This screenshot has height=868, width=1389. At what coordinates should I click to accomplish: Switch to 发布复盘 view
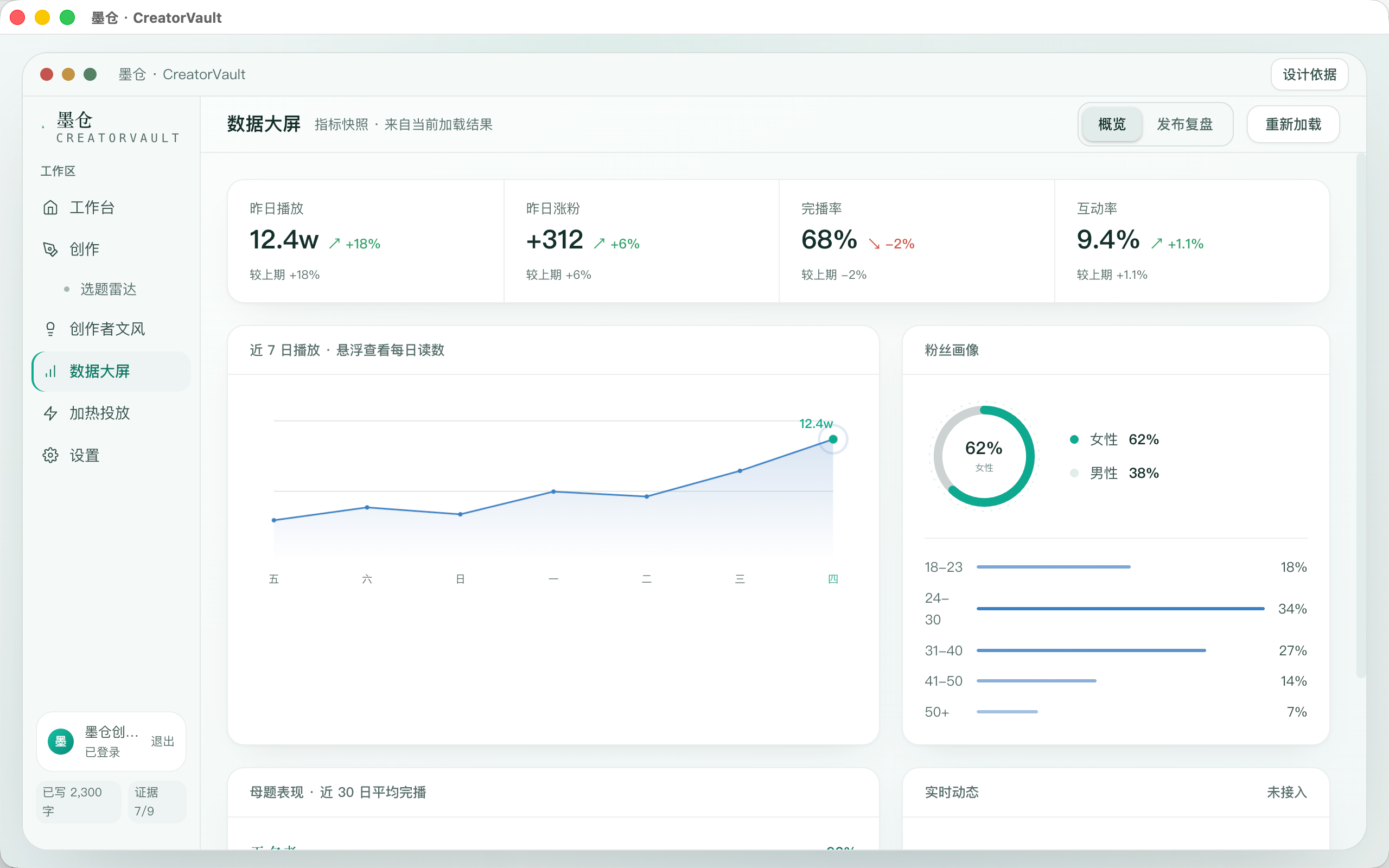(1184, 124)
